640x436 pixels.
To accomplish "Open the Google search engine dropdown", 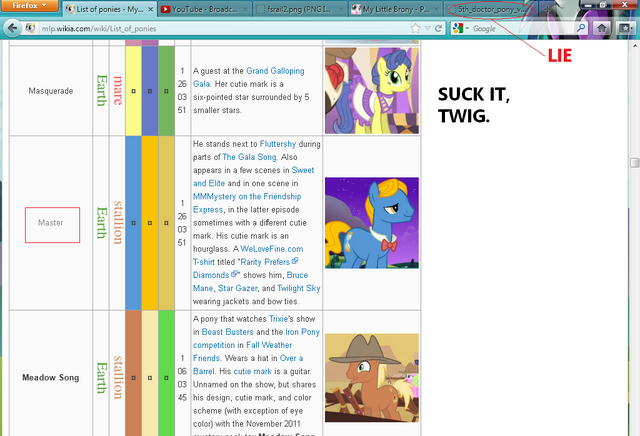I will coord(467,28).
